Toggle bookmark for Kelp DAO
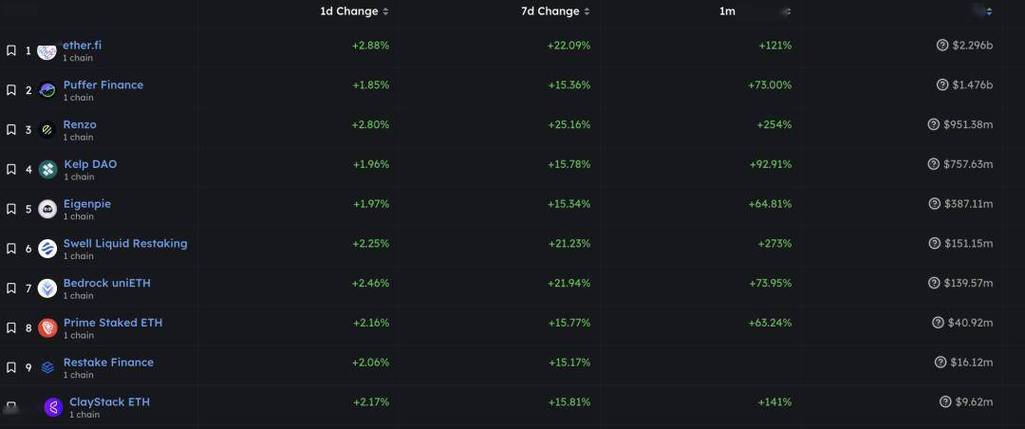The width and height of the screenshot is (1025, 429). pyautogui.click(x=11, y=169)
